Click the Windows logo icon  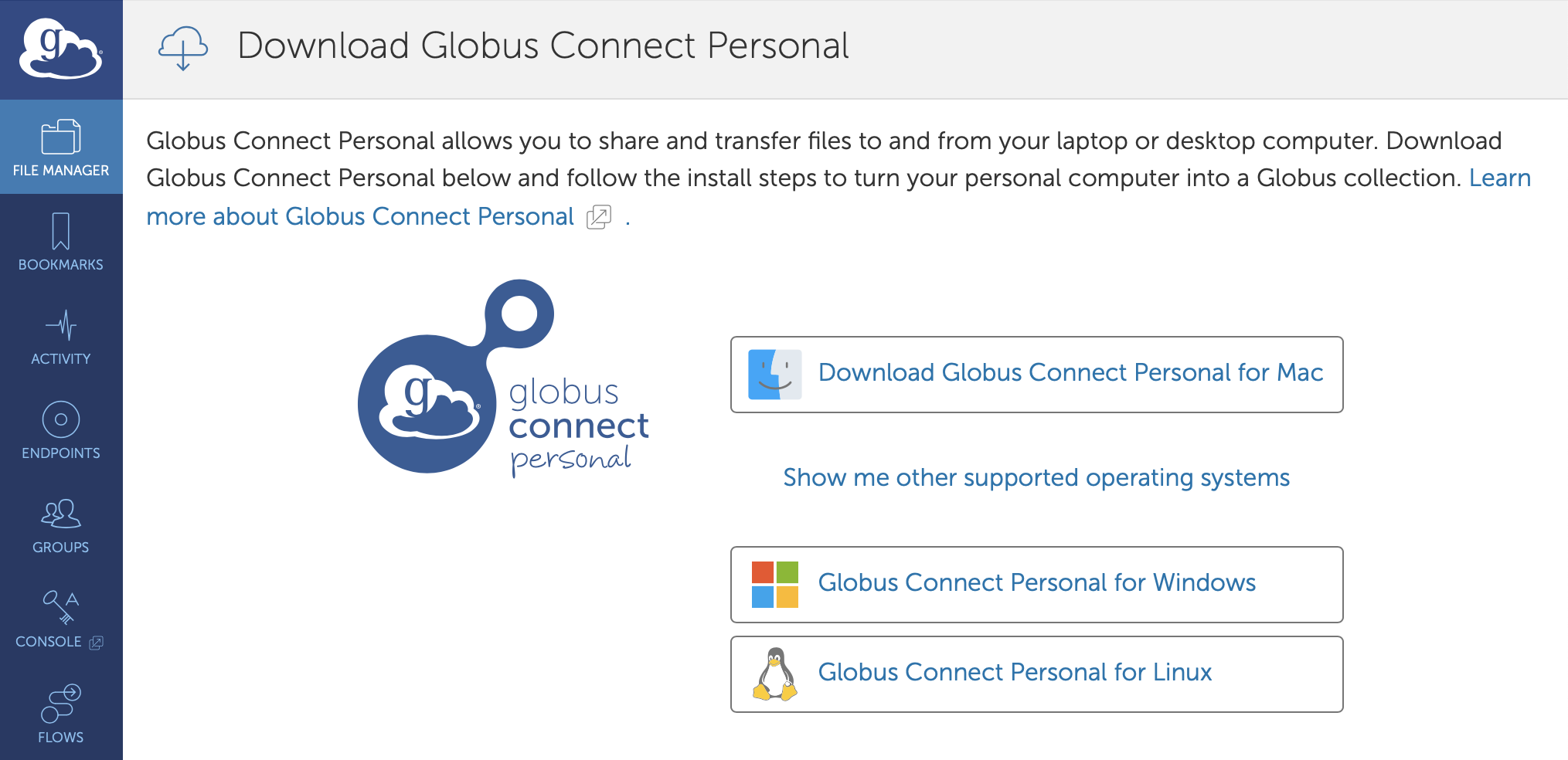774,585
